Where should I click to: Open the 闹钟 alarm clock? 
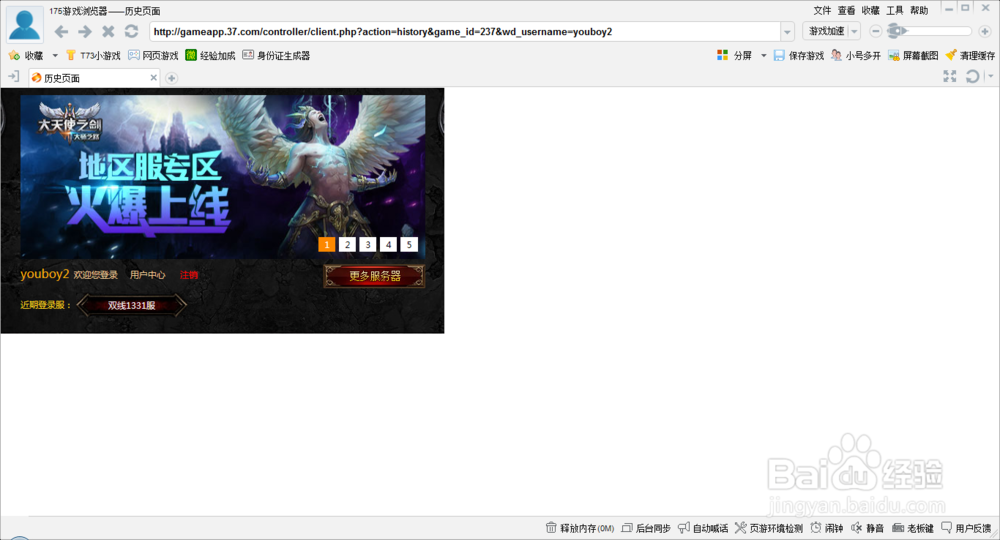(x=827, y=528)
